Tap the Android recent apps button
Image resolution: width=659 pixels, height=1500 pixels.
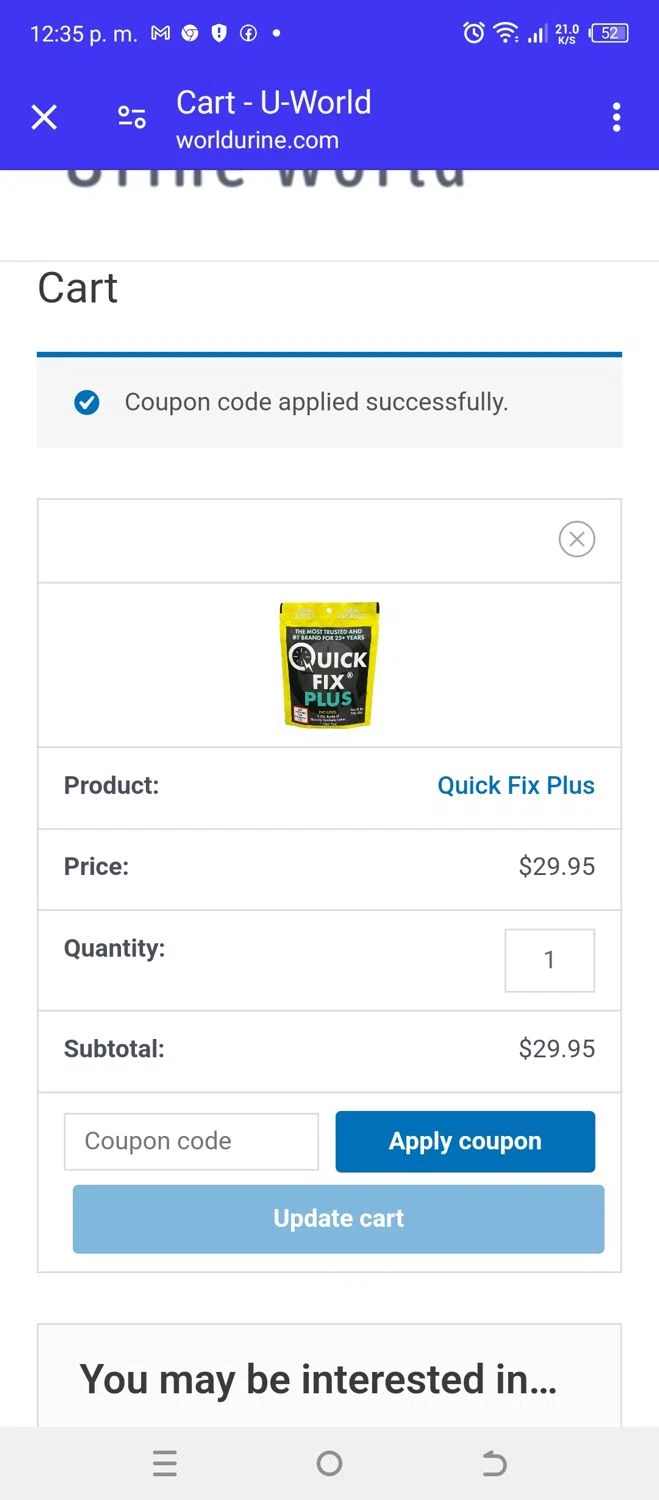pyautogui.click(x=165, y=1464)
